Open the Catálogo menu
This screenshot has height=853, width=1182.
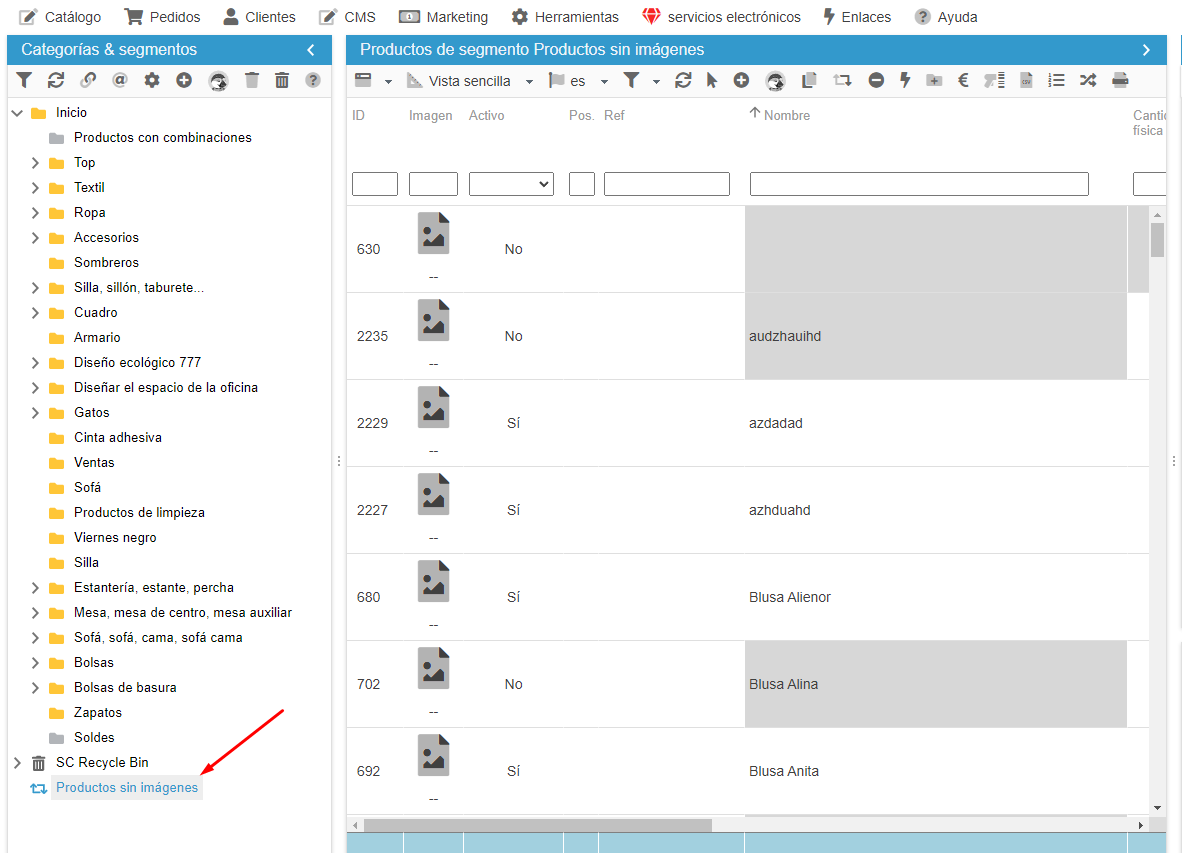[60, 17]
